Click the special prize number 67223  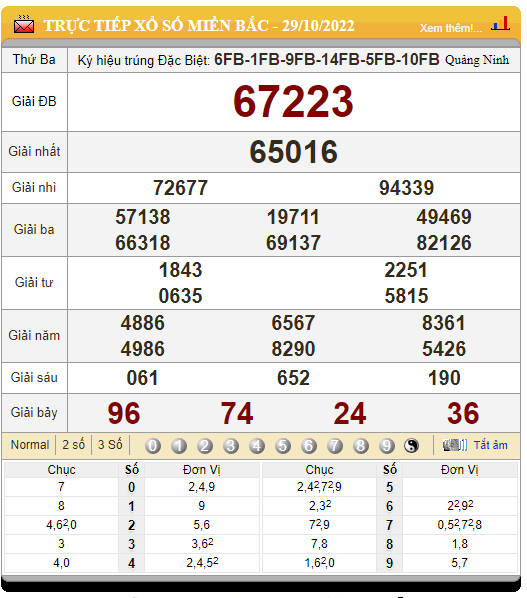[x=293, y=101]
